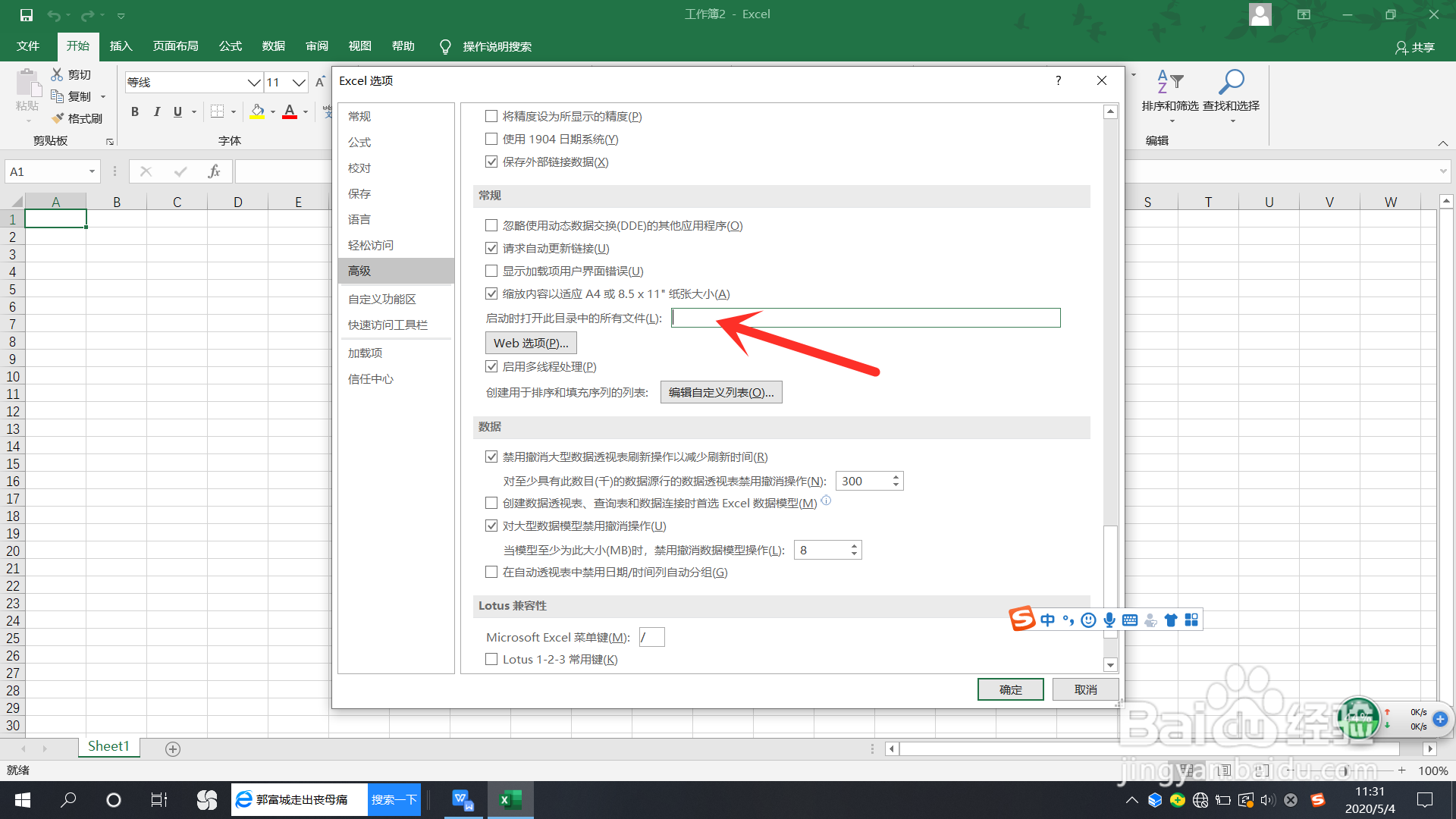Click the red font color A icon
The image size is (1456, 819).
pos(290,112)
